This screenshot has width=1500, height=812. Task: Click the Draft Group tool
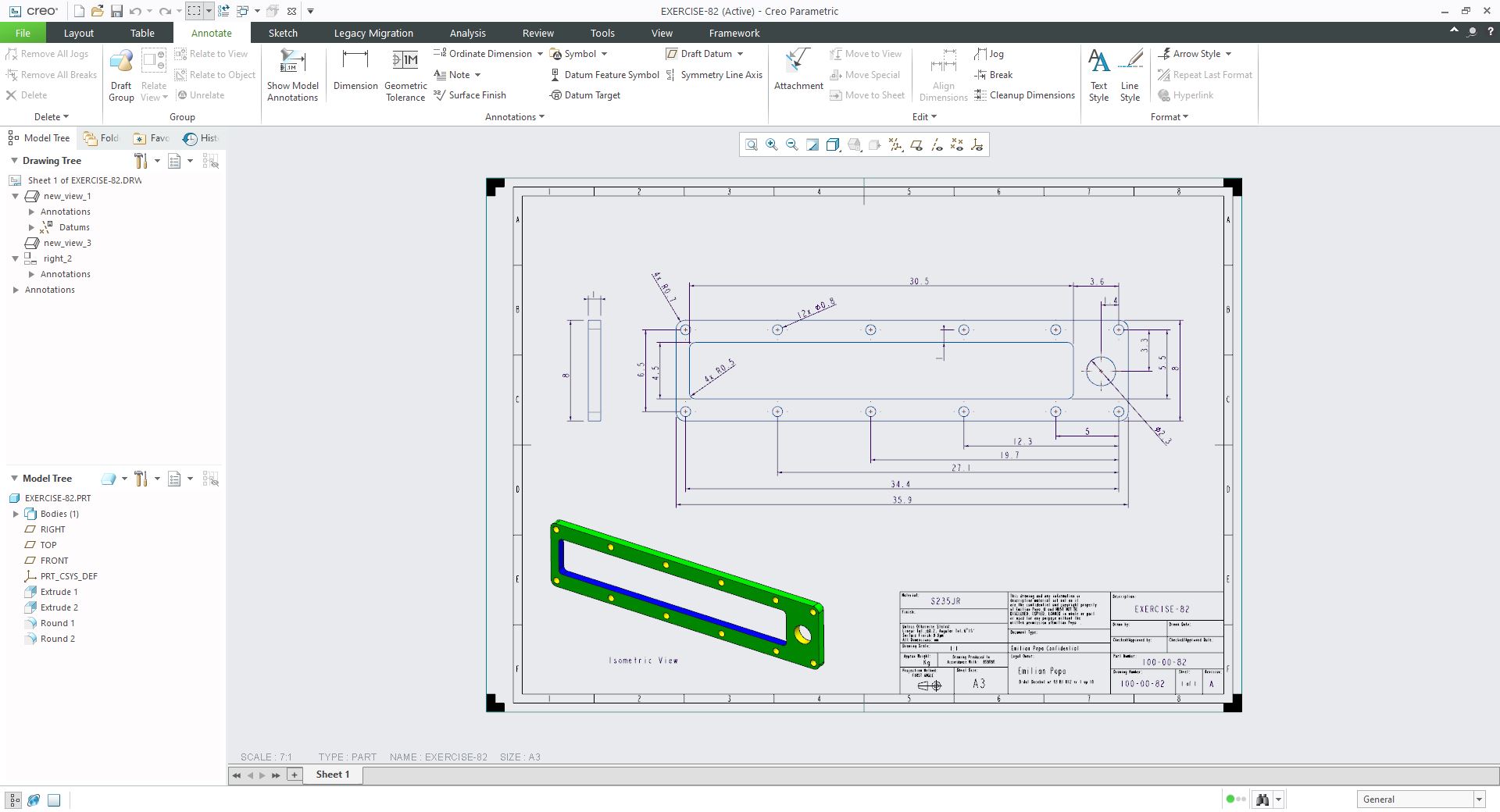pyautogui.click(x=121, y=75)
